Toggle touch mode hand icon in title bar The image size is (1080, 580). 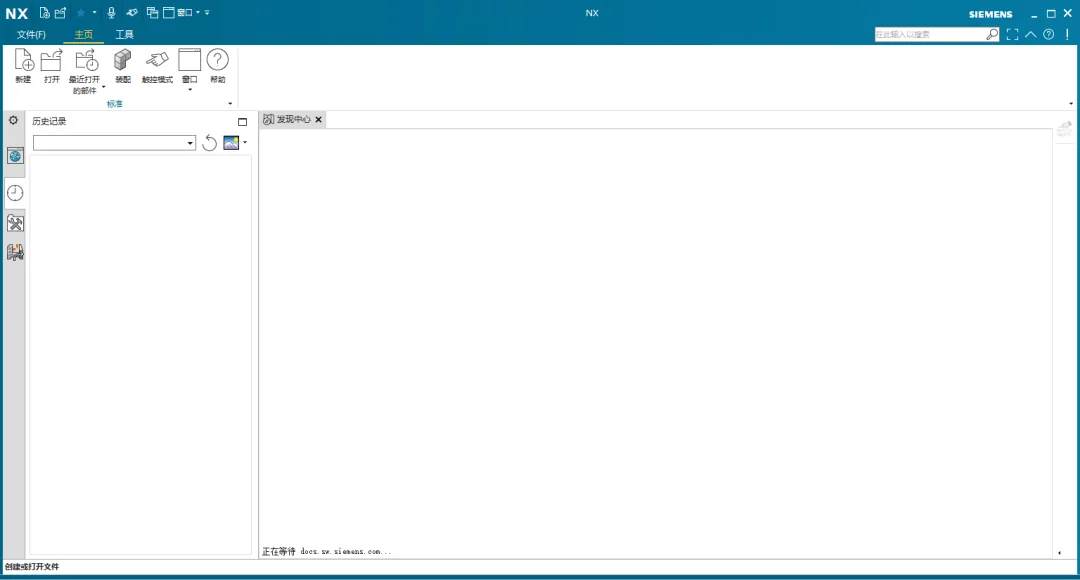pyautogui.click(x=132, y=12)
